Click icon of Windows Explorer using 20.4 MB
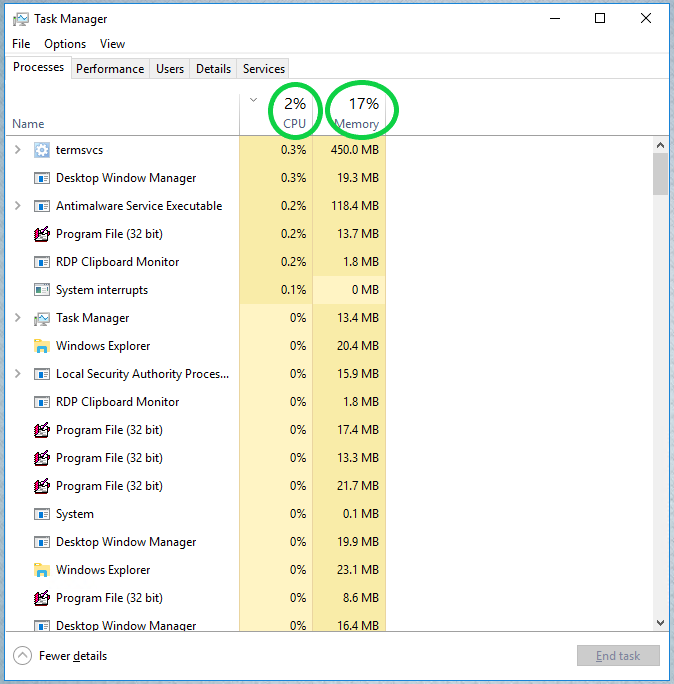 (42, 346)
